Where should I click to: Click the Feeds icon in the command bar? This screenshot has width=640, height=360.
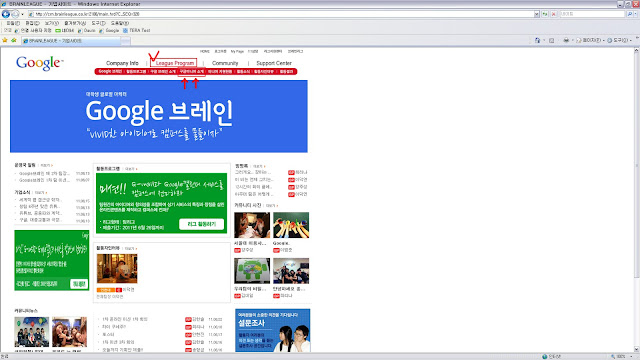coord(551,40)
